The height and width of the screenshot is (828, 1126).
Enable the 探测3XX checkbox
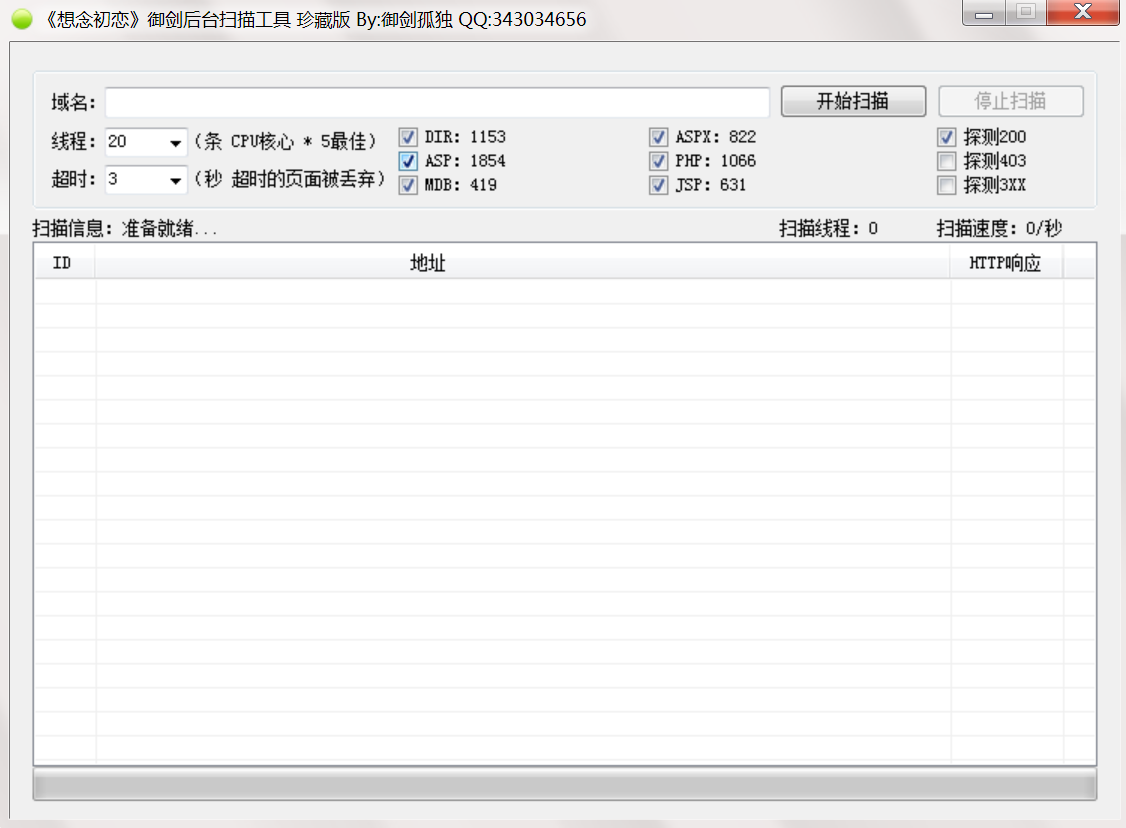click(x=946, y=185)
